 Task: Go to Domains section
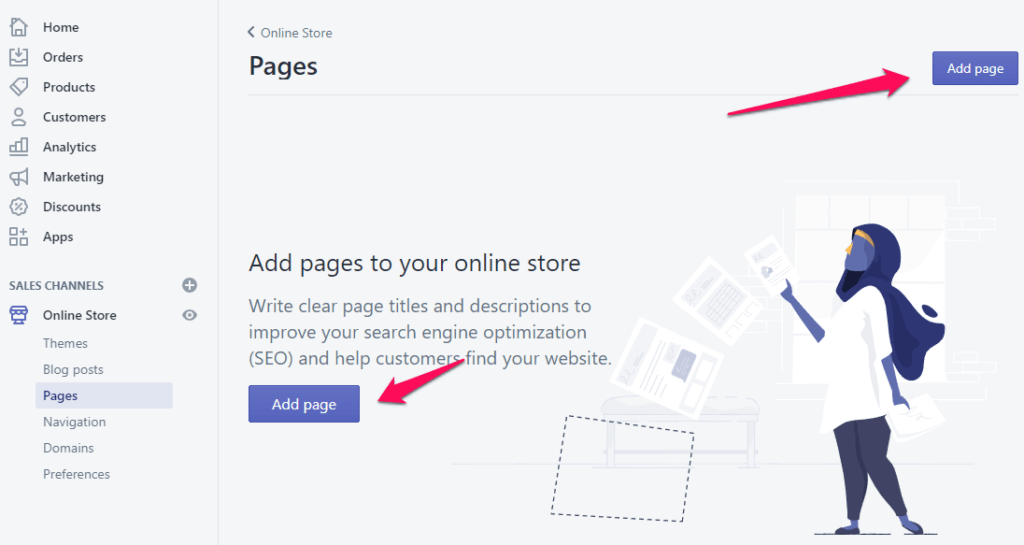(68, 448)
